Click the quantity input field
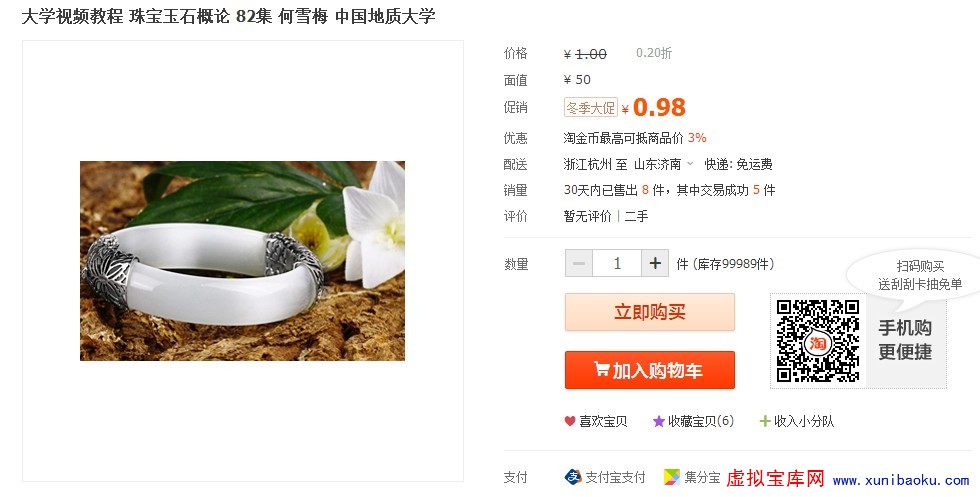Image resolution: width=980 pixels, height=497 pixels. coord(617,264)
